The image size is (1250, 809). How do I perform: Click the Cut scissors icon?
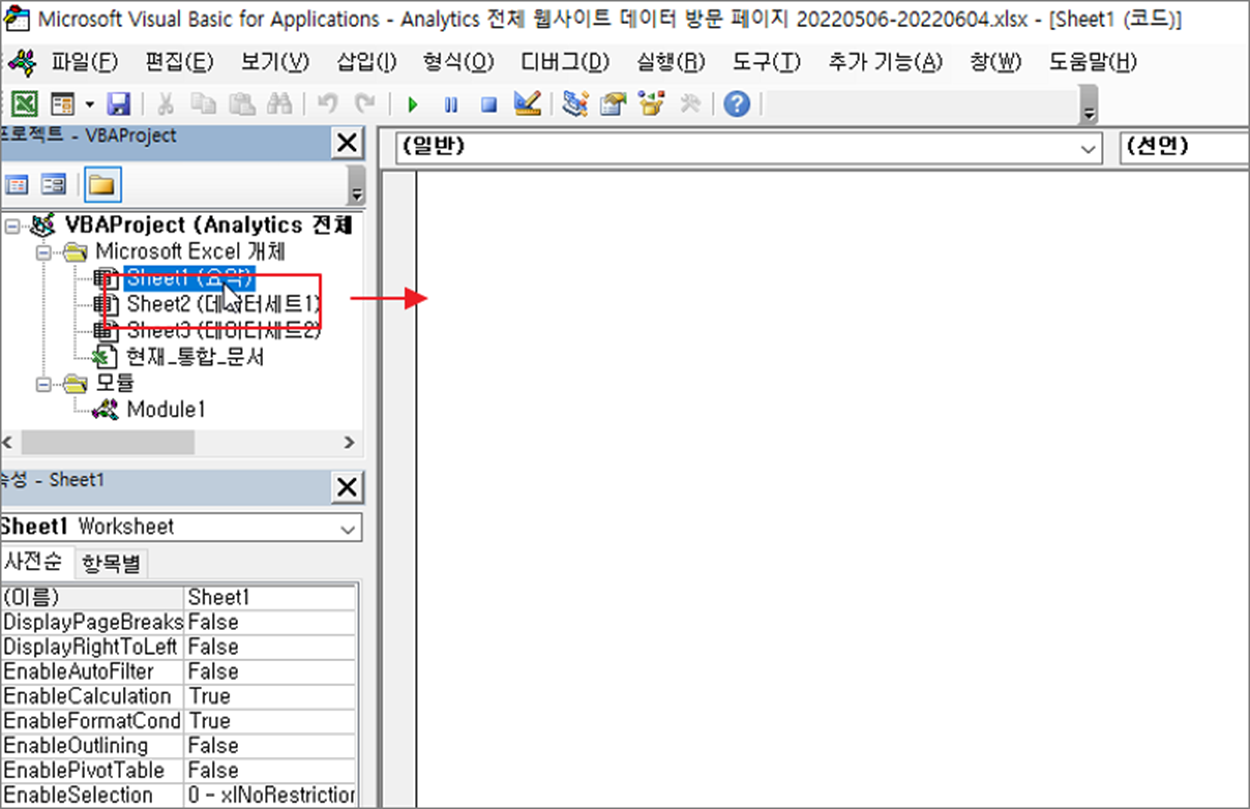click(x=166, y=104)
